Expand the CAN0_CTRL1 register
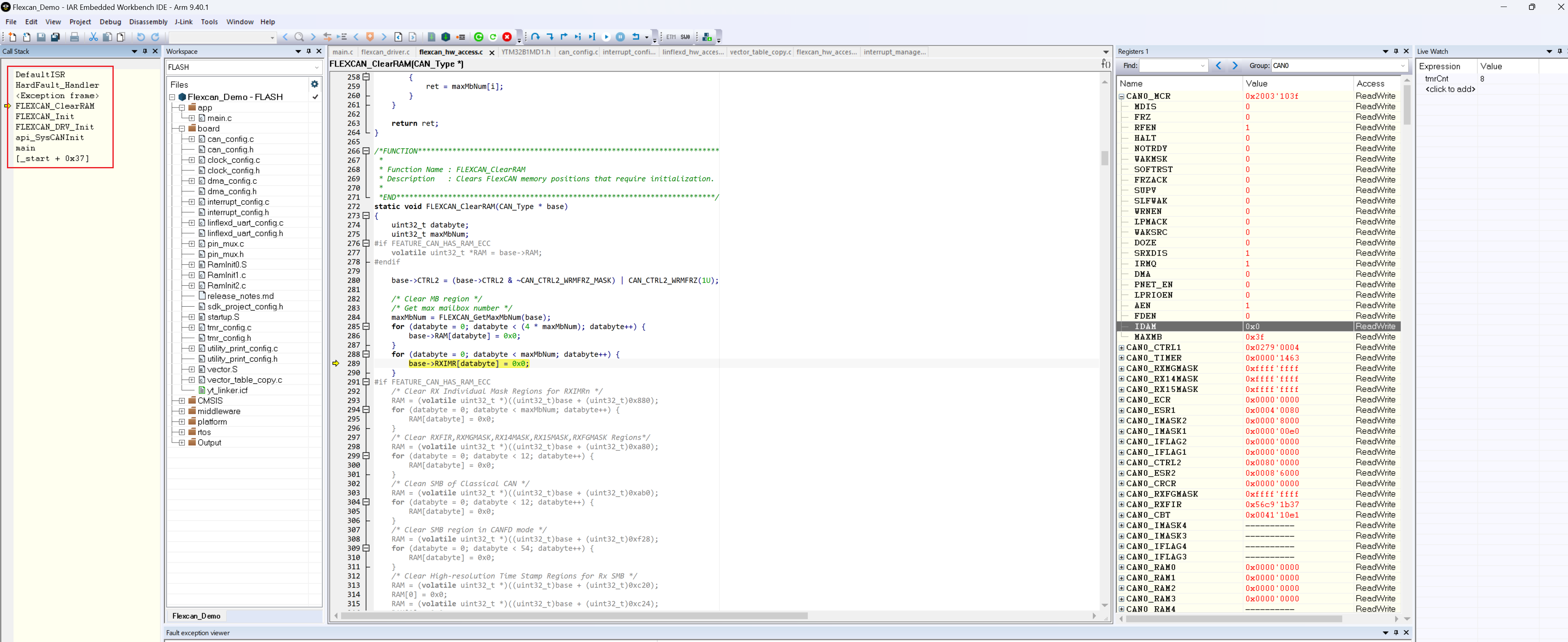Image resolution: width=1568 pixels, height=642 pixels. (x=1121, y=348)
